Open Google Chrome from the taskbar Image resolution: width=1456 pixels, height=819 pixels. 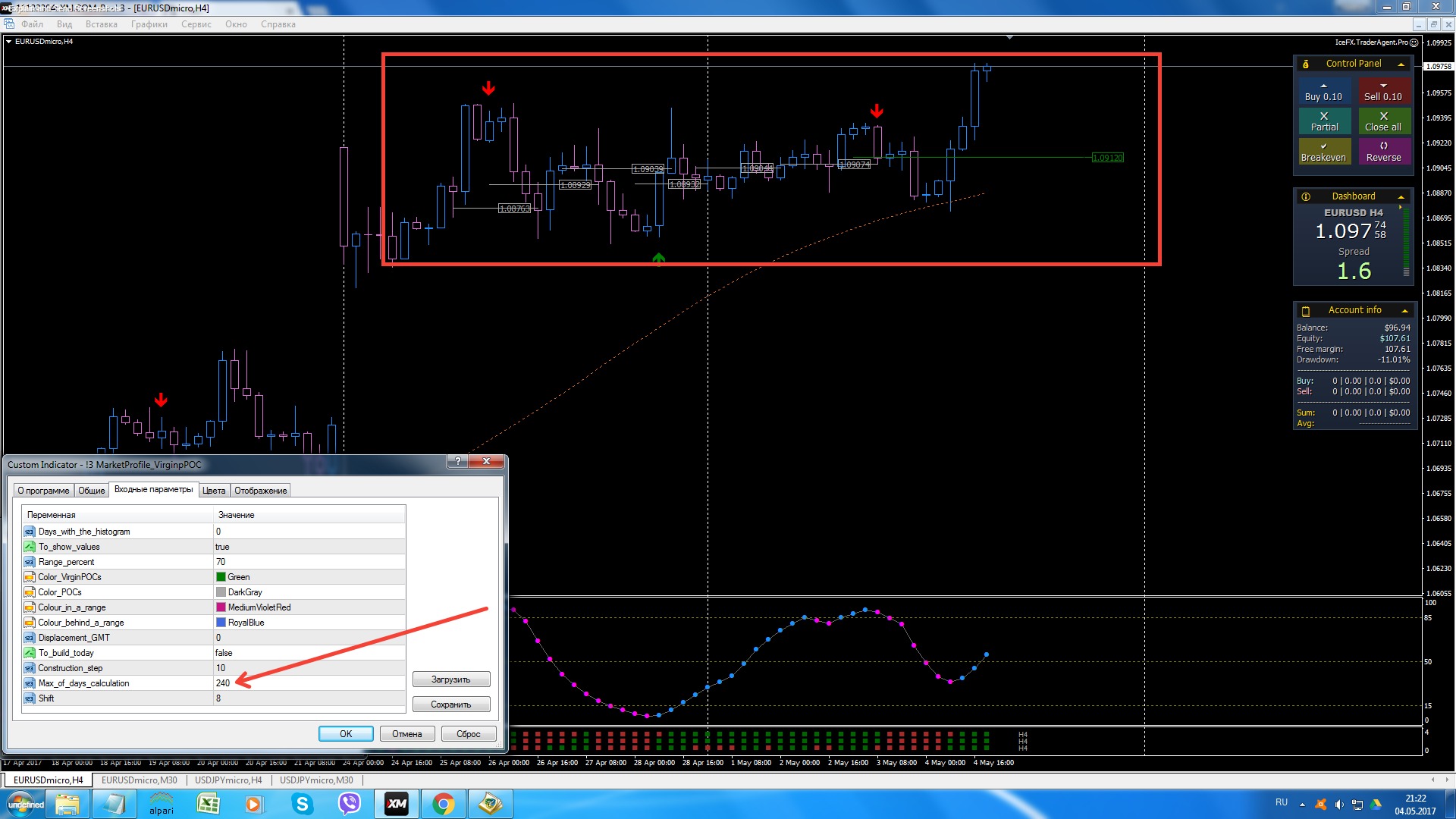pos(444,804)
